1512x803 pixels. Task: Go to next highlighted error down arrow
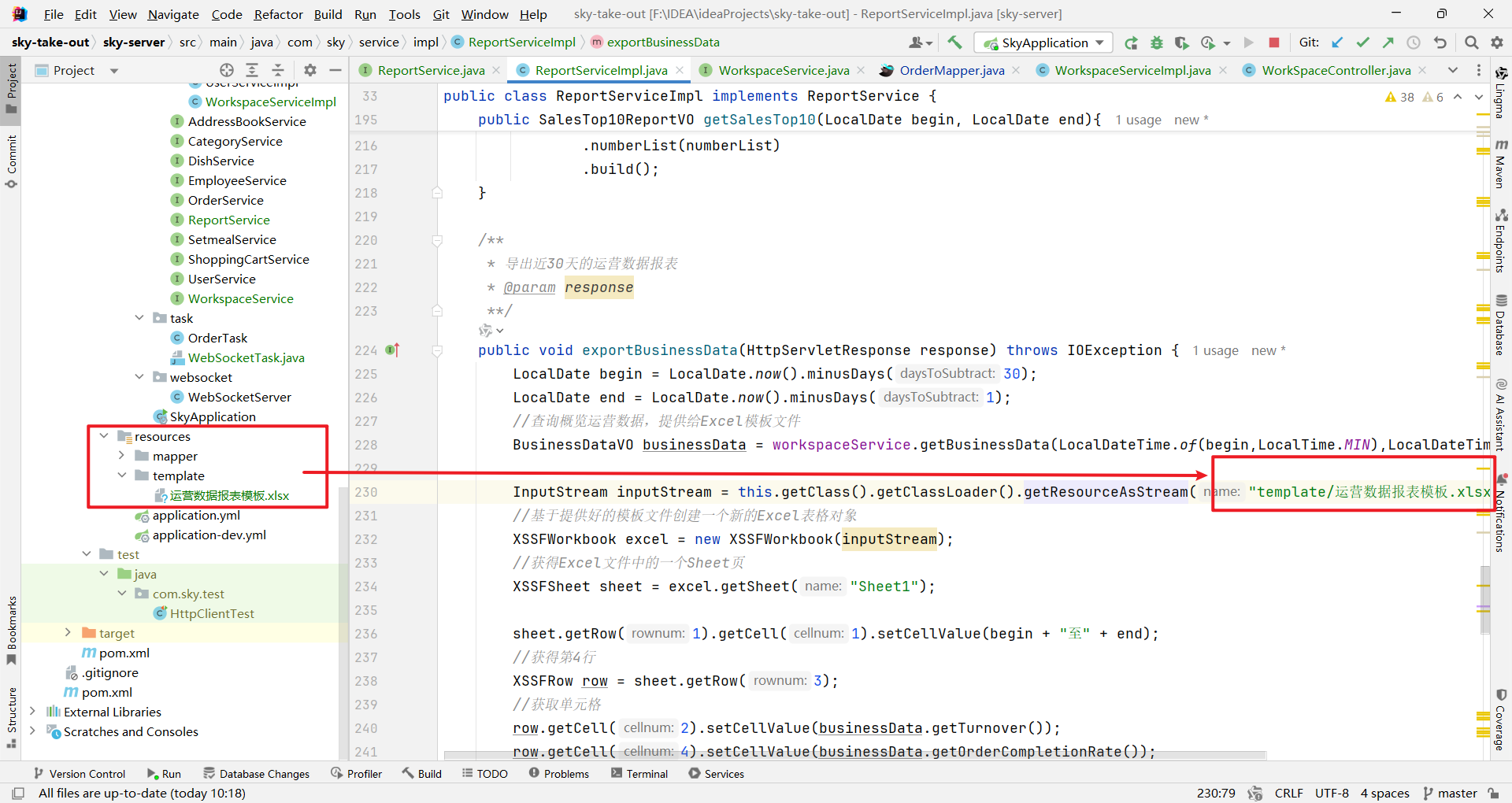pos(1478,97)
